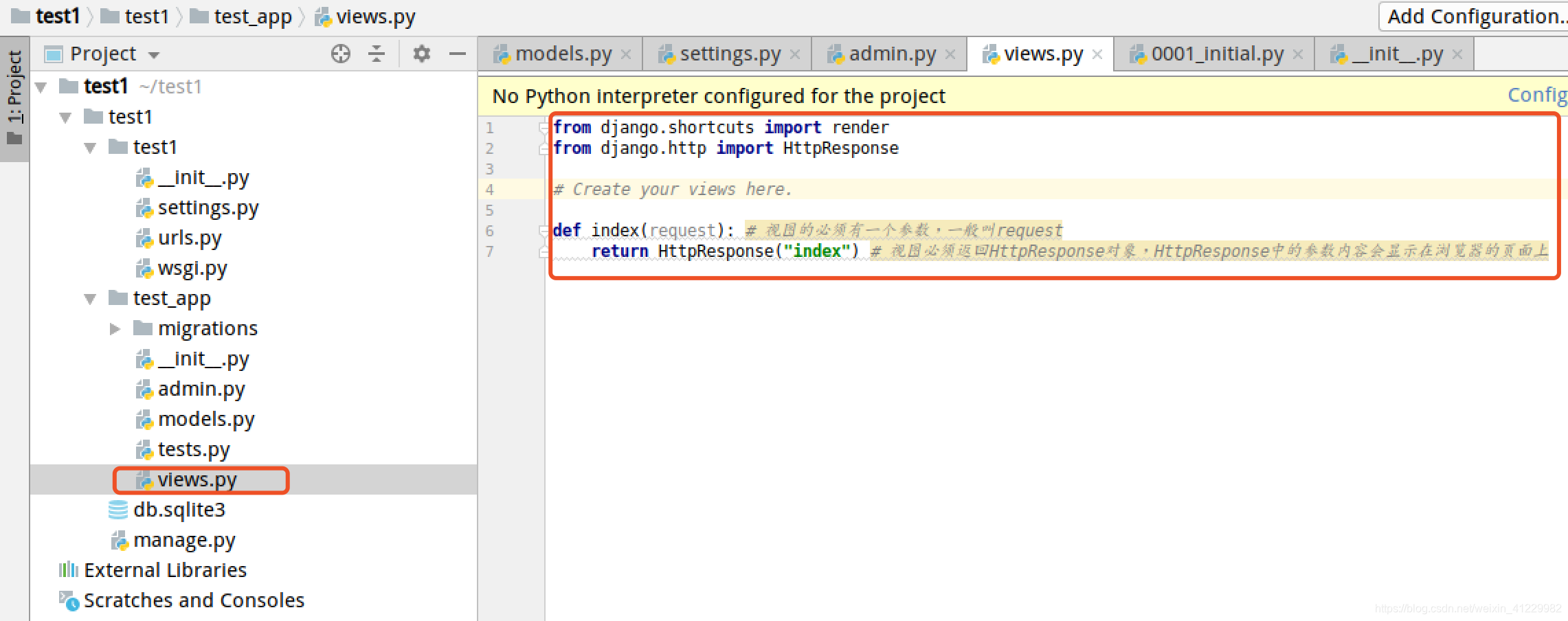Click the test_app folder icon in tree

click(x=118, y=298)
